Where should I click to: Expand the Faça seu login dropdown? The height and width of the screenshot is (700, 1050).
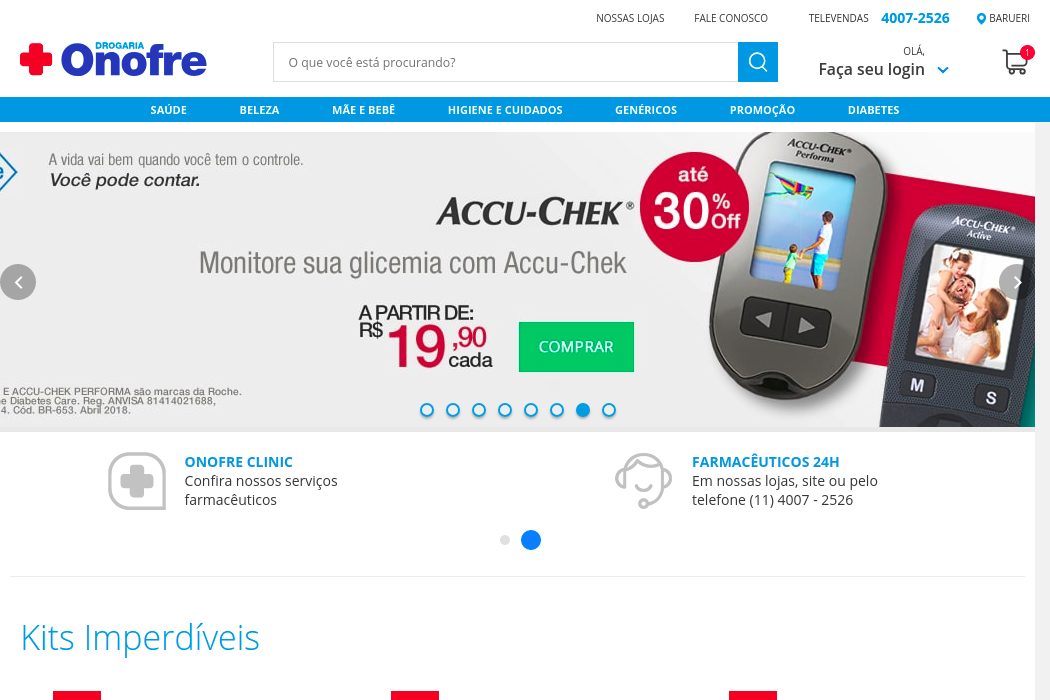[x=943, y=70]
